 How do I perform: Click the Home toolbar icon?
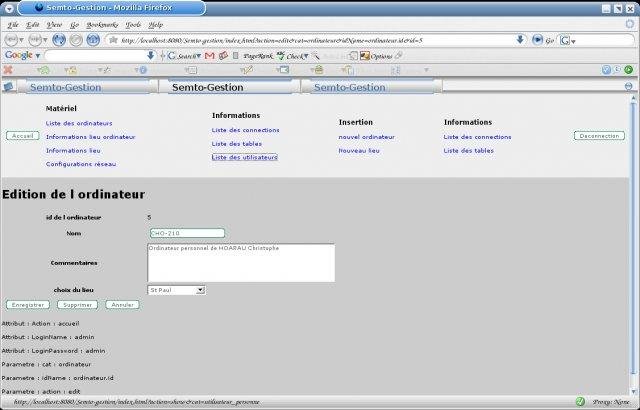(93, 40)
